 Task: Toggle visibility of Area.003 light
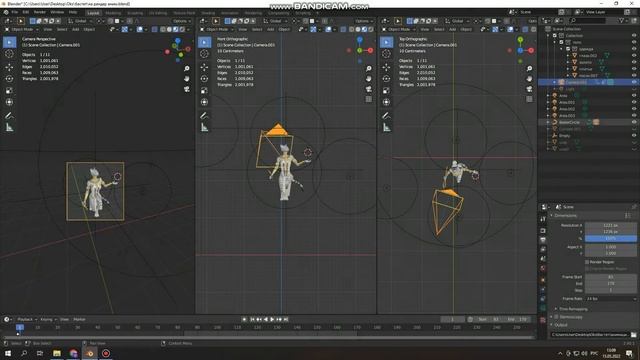(634, 116)
